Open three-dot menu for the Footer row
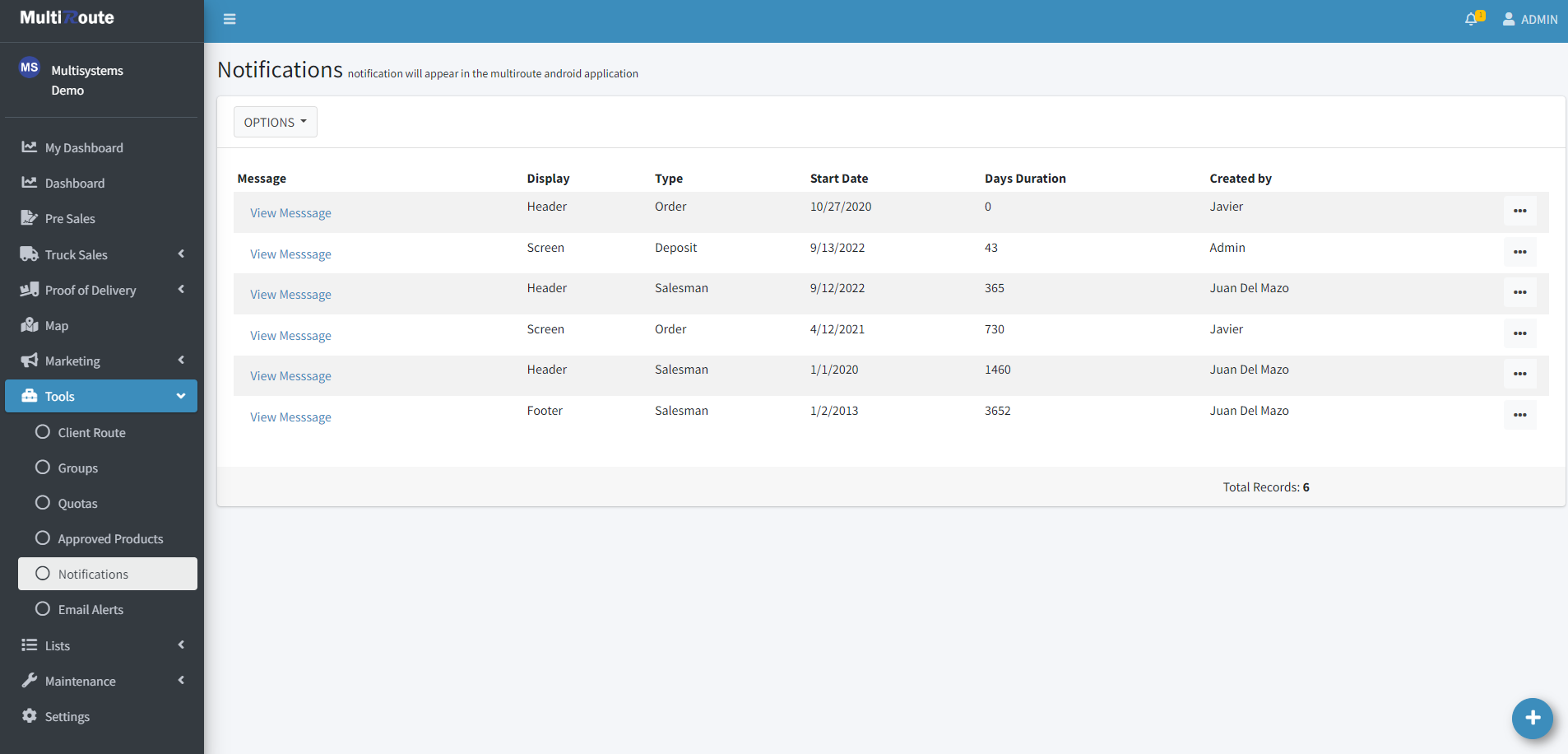Image resolution: width=1568 pixels, height=754 pixels. tap(1519, 415)
